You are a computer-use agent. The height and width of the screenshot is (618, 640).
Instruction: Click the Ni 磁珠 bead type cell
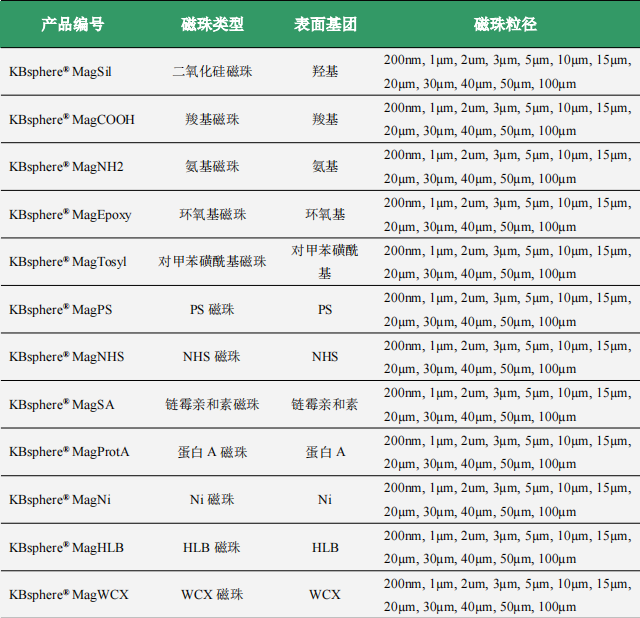click(212, 499)
